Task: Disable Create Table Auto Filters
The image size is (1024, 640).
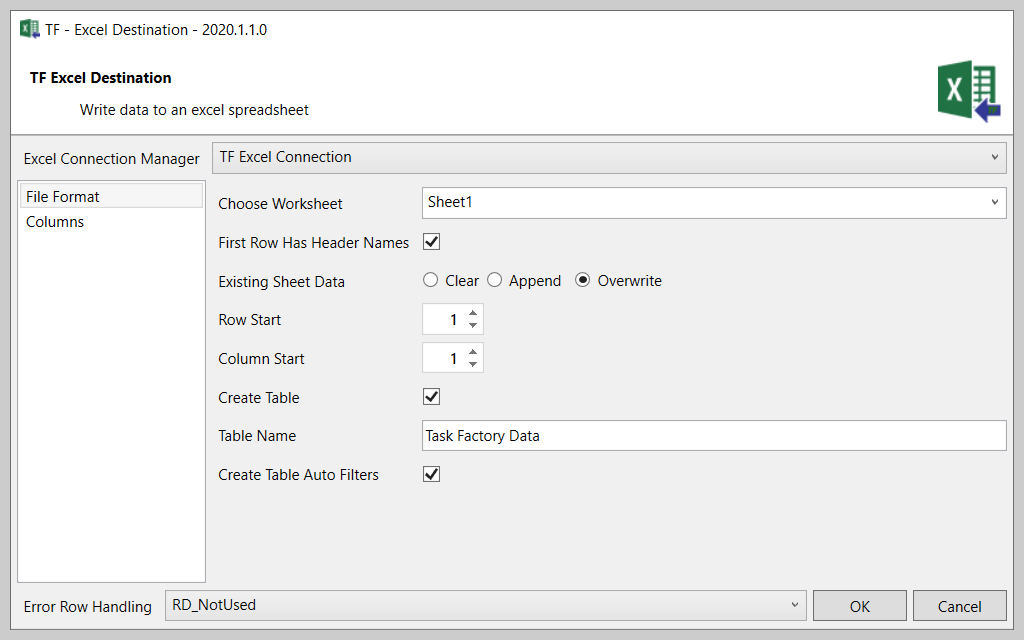Action: point(432,474)
